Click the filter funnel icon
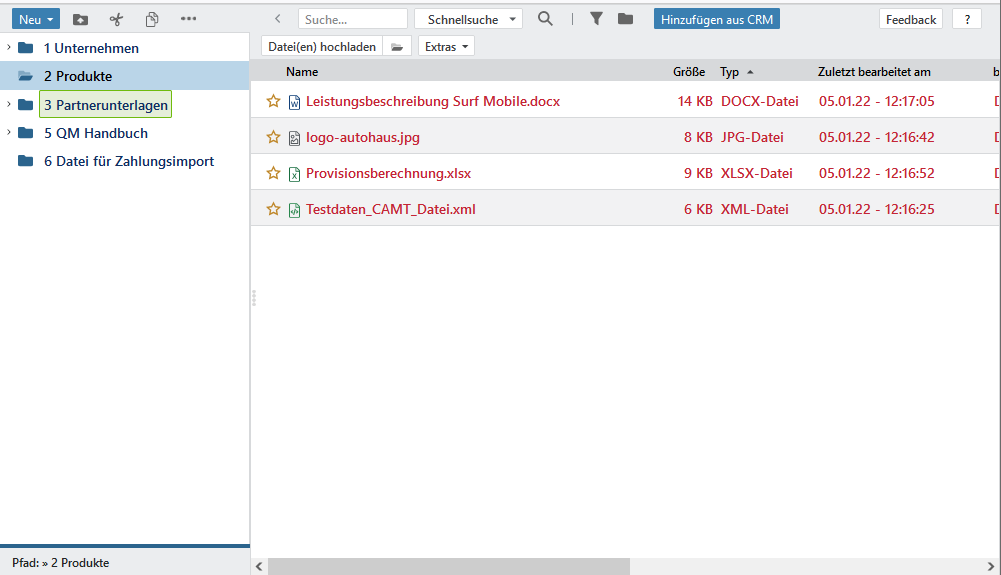Viewport: 1001px width, 575px height. [x=596, y=19]
